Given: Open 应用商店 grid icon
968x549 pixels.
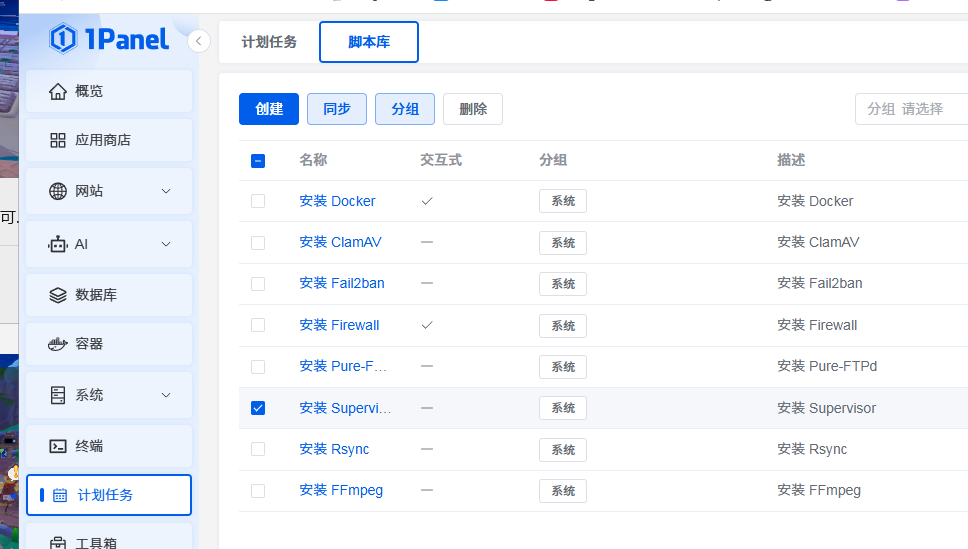Looking at the screenshot, I should [x=58, y=140].
